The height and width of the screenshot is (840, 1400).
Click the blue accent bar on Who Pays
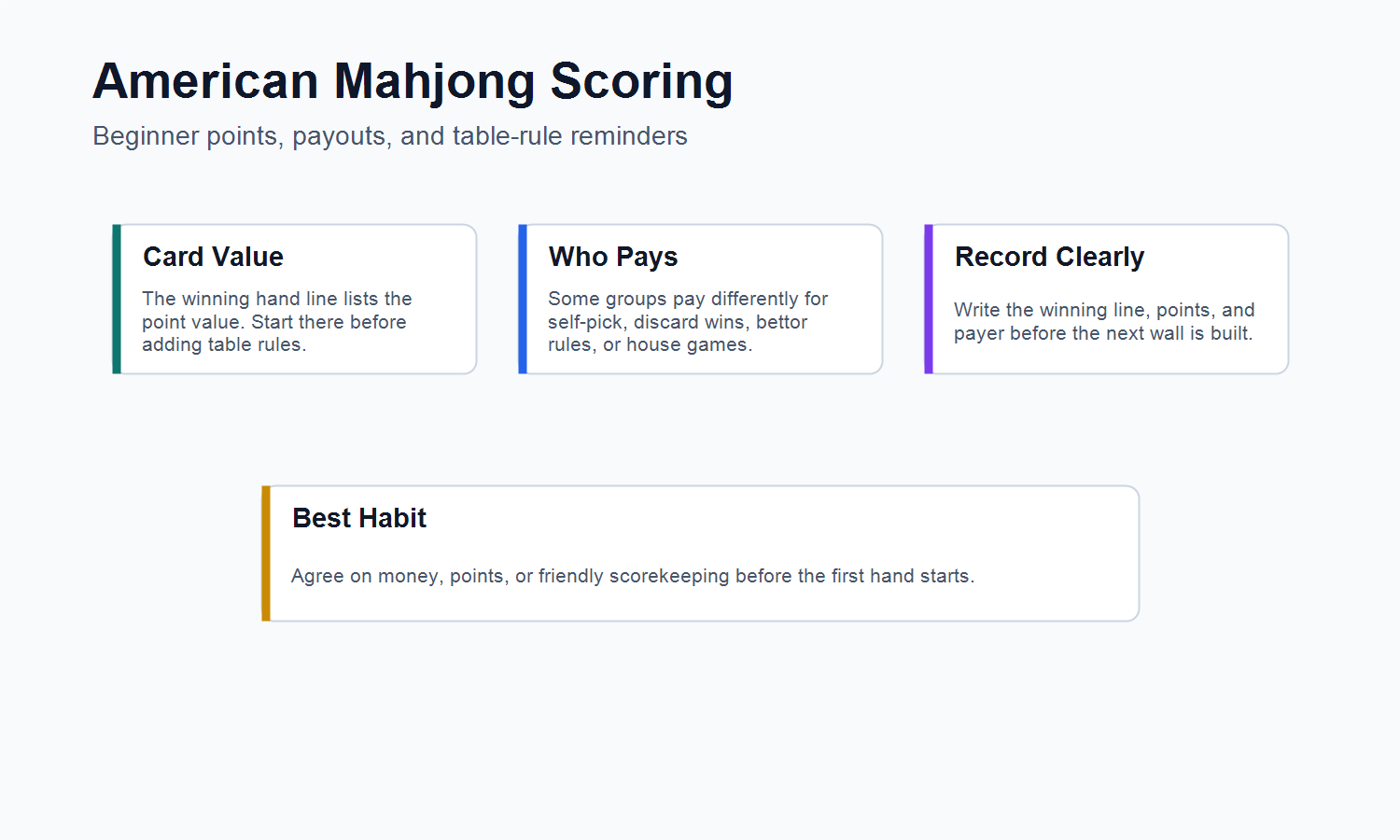pyautogui.click(x=523, y=299)
